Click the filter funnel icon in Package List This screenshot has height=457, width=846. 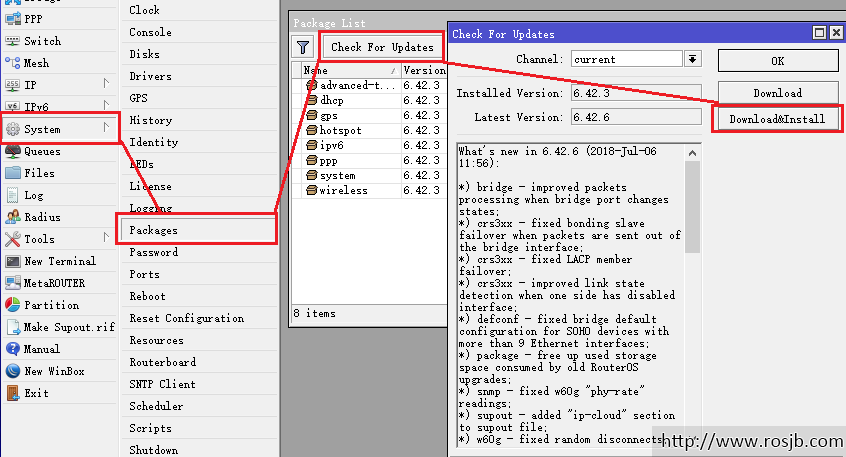[x=303, y=47]
